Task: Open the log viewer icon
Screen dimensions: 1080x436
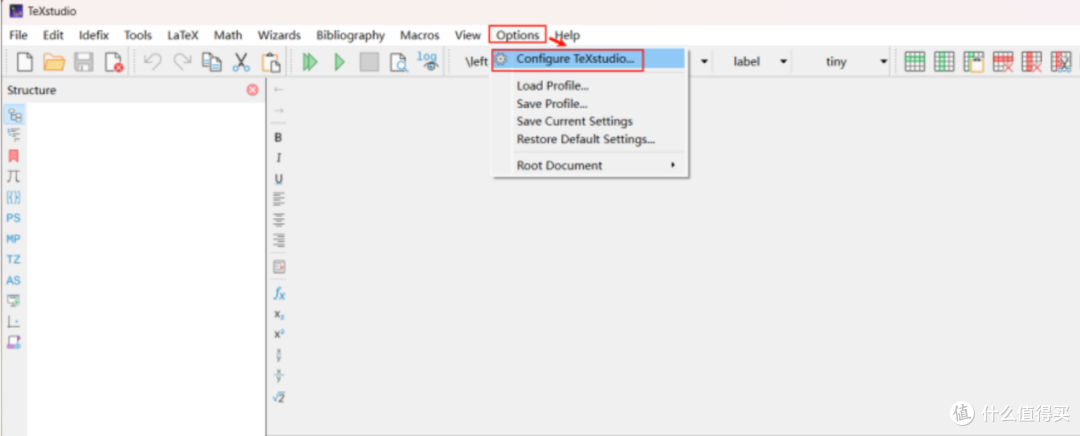Action: pos(428,61)
